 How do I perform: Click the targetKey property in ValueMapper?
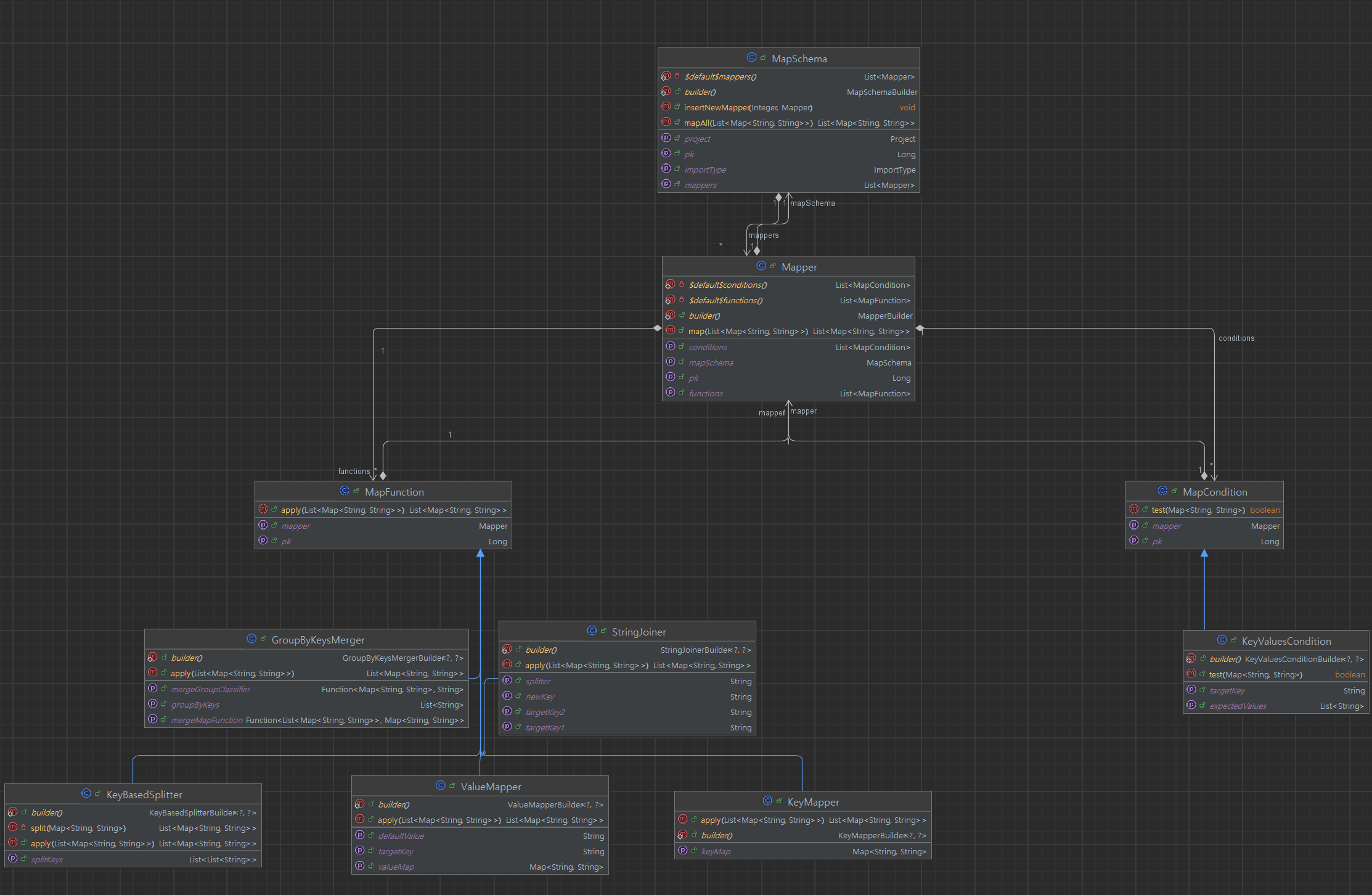tap(396, 851)
